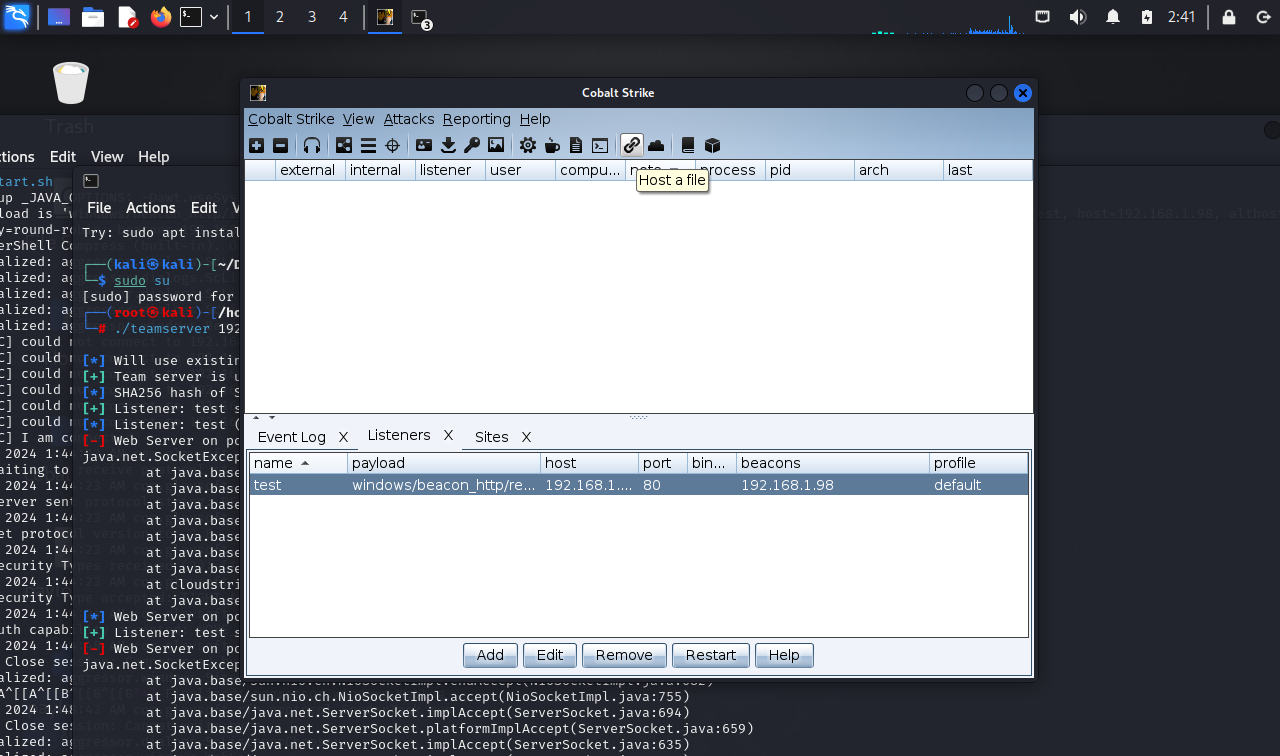Switch to the pivot graph view icon

344,146
